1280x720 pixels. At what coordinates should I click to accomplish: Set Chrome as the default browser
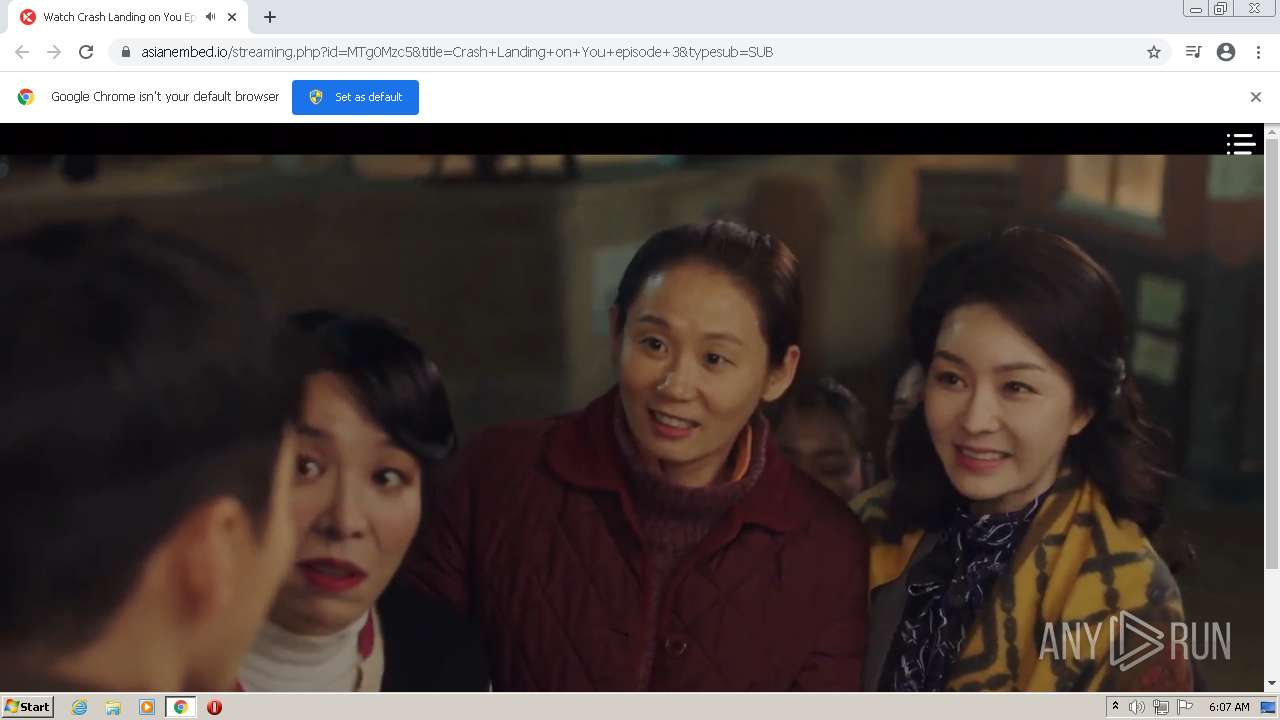point(355,97)
